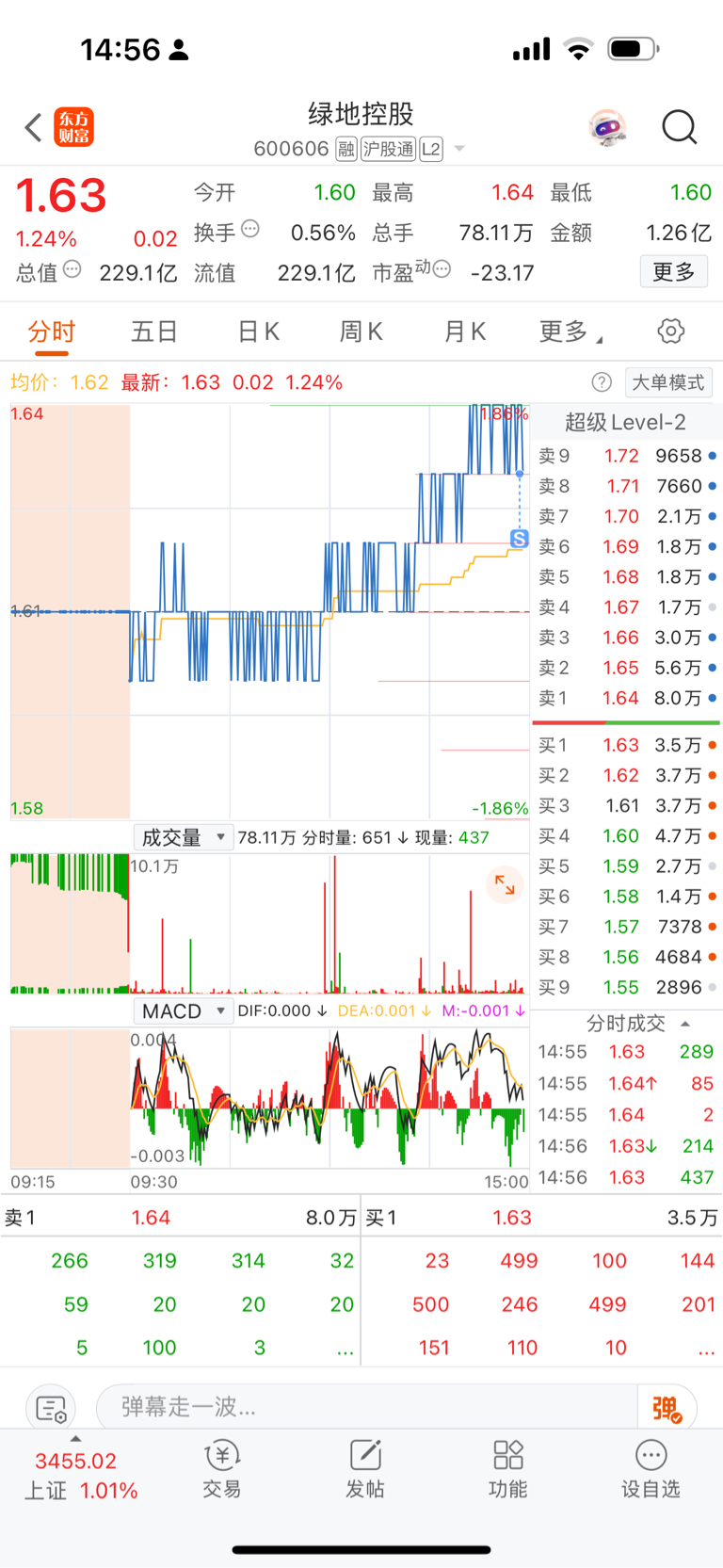Open 成交量 indicator dropdown

(184, 837)
